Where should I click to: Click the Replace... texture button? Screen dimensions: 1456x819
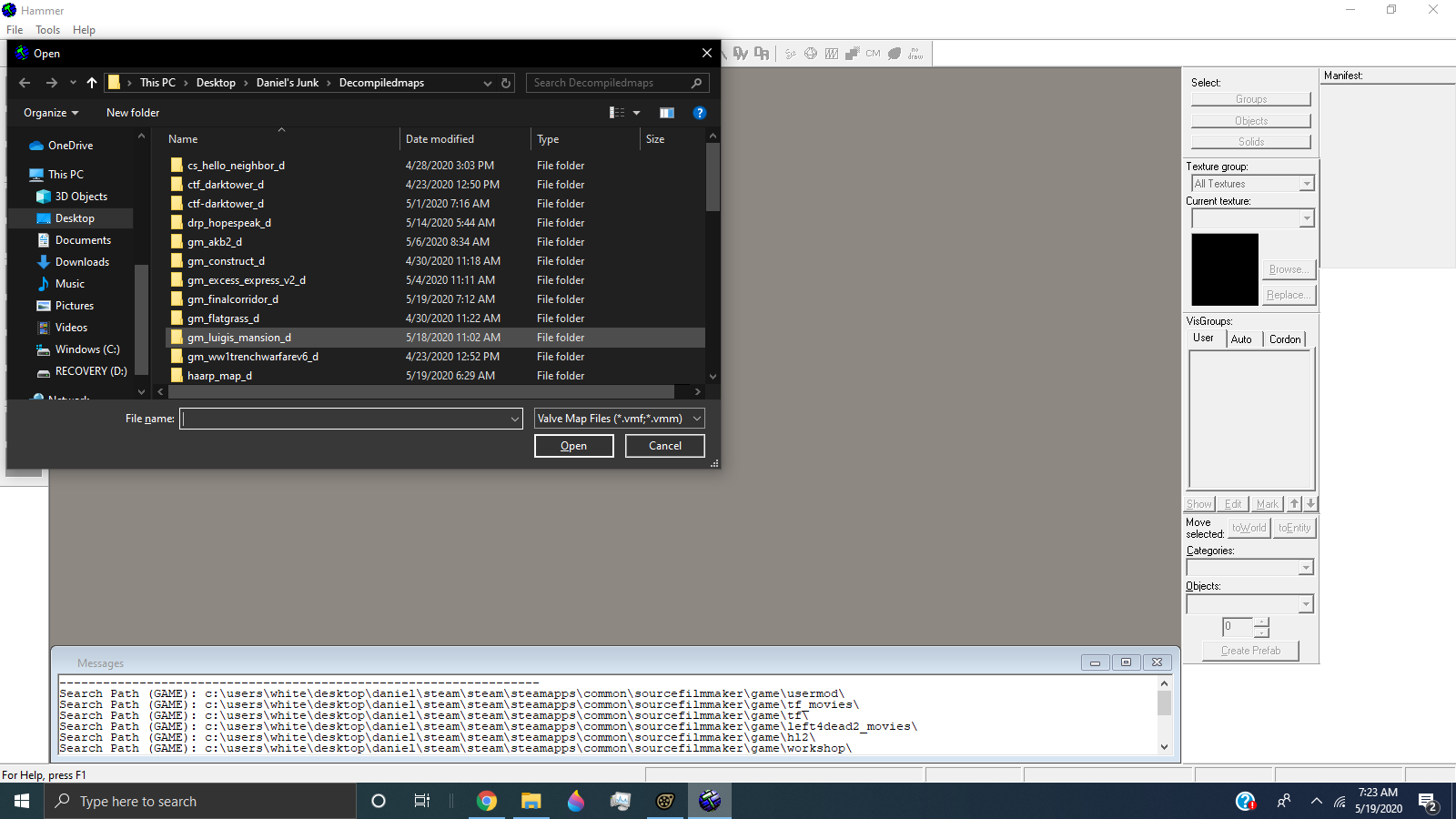click(1289, 295)
